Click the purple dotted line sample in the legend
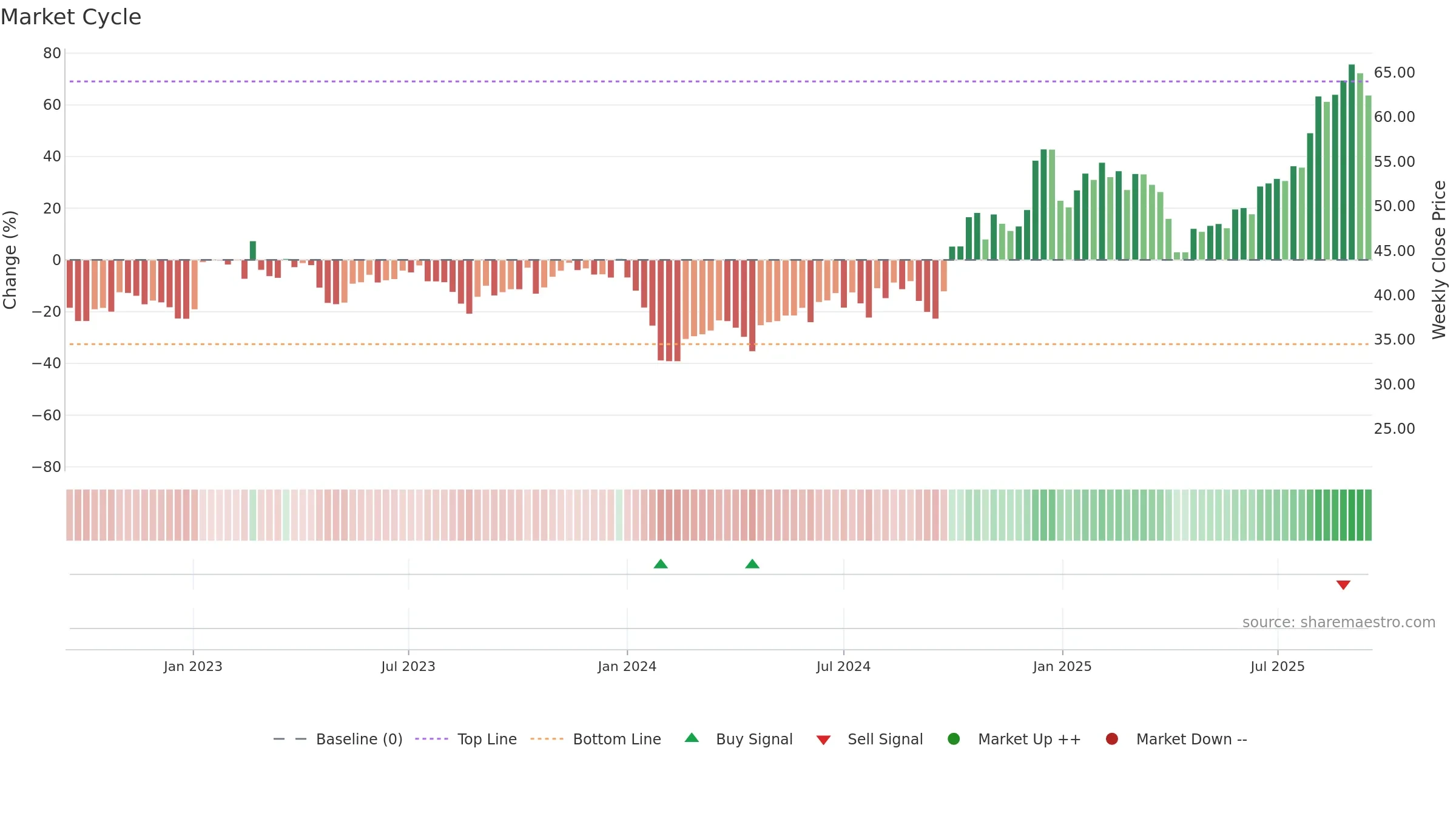Viewport: 1456px width, 819px height. tap(431, 739)
